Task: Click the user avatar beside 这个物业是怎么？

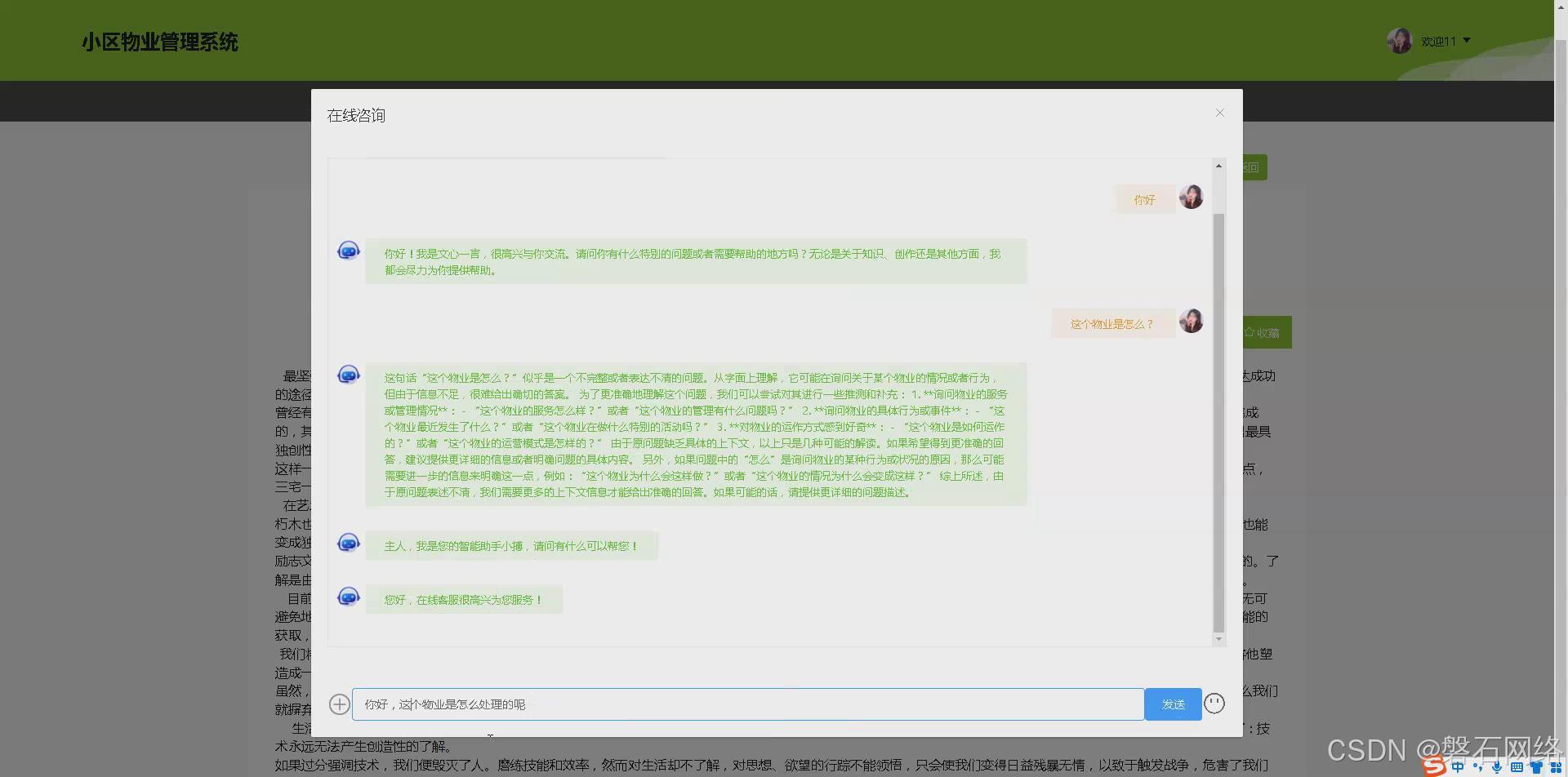Action: (1191, 321)
